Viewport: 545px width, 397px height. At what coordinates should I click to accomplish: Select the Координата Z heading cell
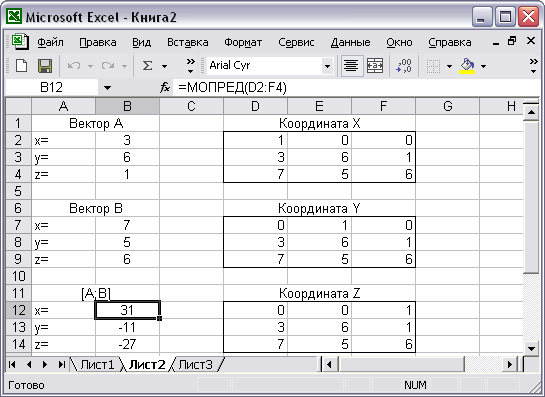[319, 293]
